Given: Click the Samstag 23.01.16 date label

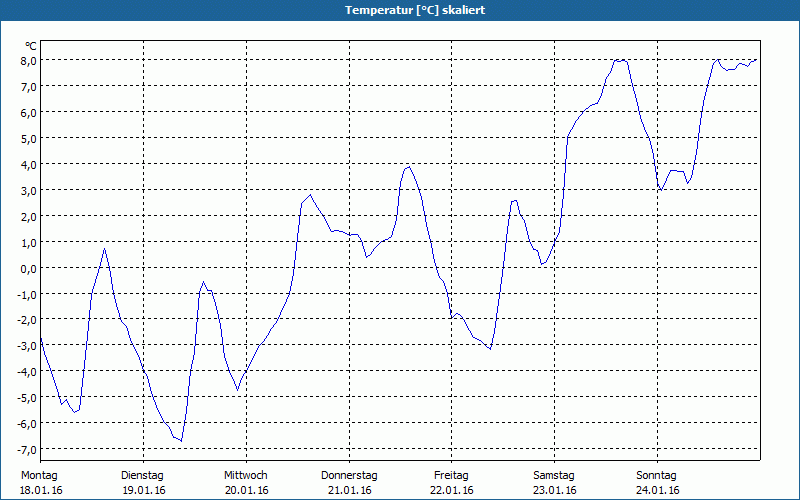Looking at the screenshot, I should pos(554,483).
